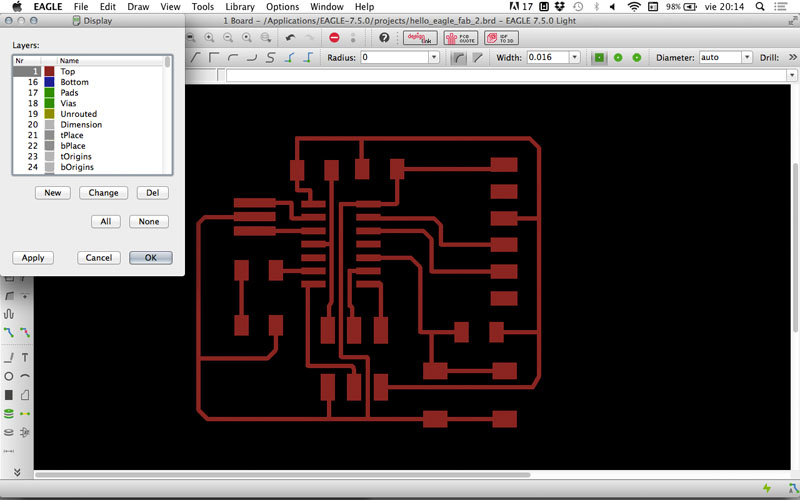Open the Edit menu
800x500 pixels.
click(x=108, y=7)
